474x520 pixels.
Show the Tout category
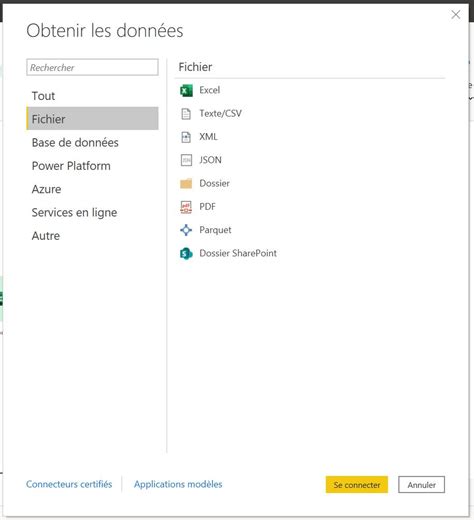click(x=92, y=96)
